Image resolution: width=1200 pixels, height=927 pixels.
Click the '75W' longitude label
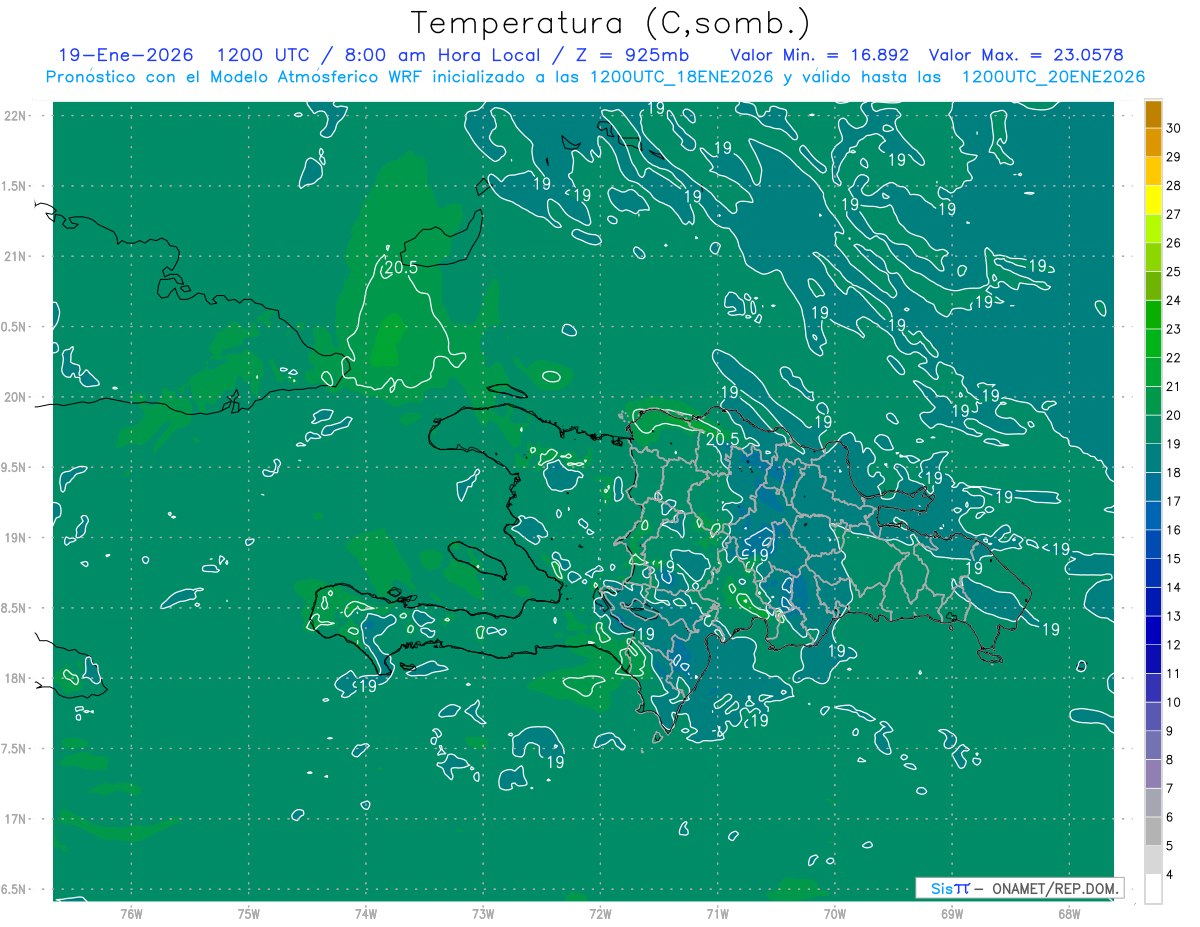[x=249, y=913]
